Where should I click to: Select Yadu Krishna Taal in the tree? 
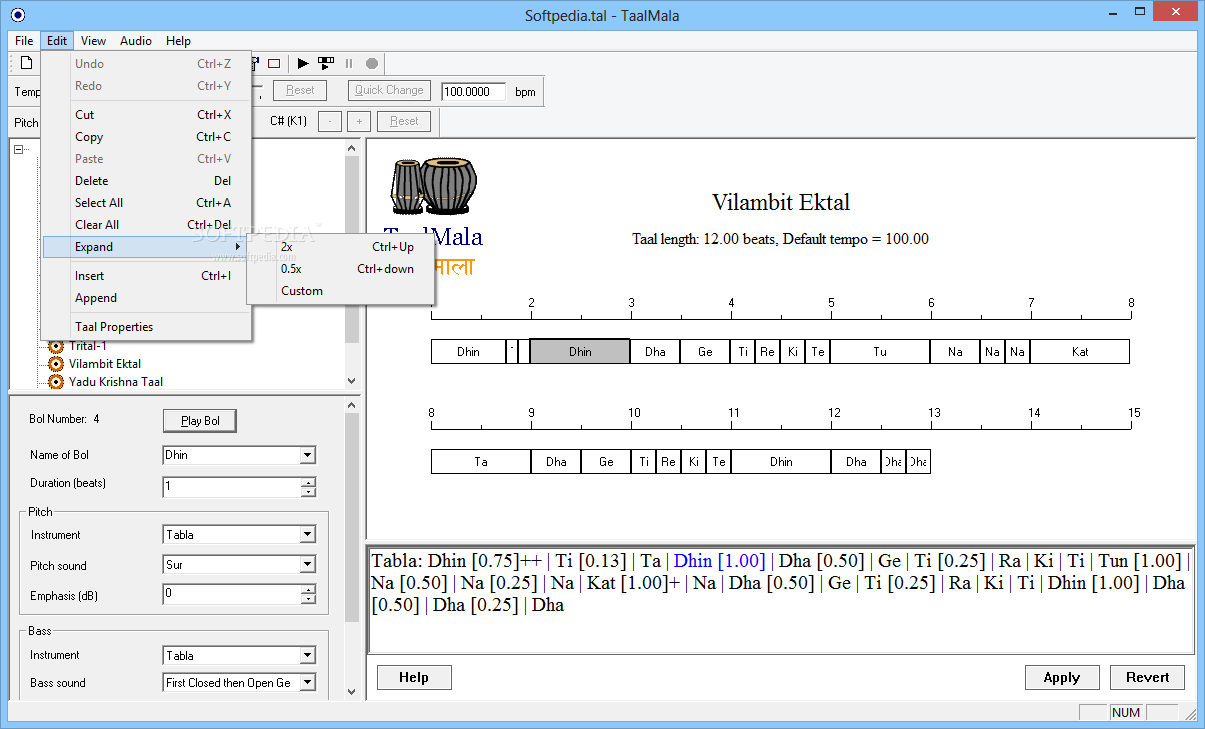pyautogui.click(x=116, y=382)
